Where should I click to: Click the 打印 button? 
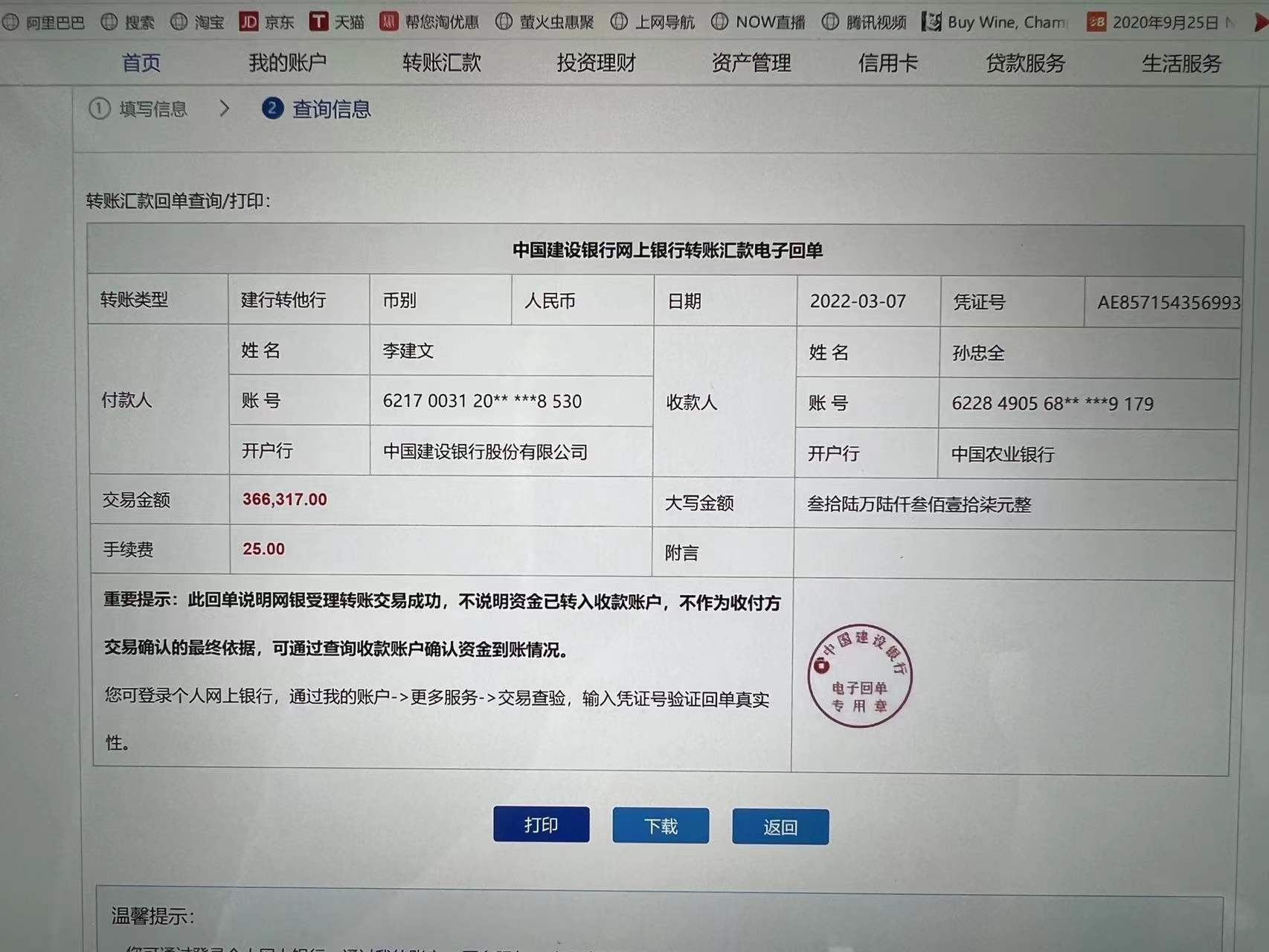(542, 825)
